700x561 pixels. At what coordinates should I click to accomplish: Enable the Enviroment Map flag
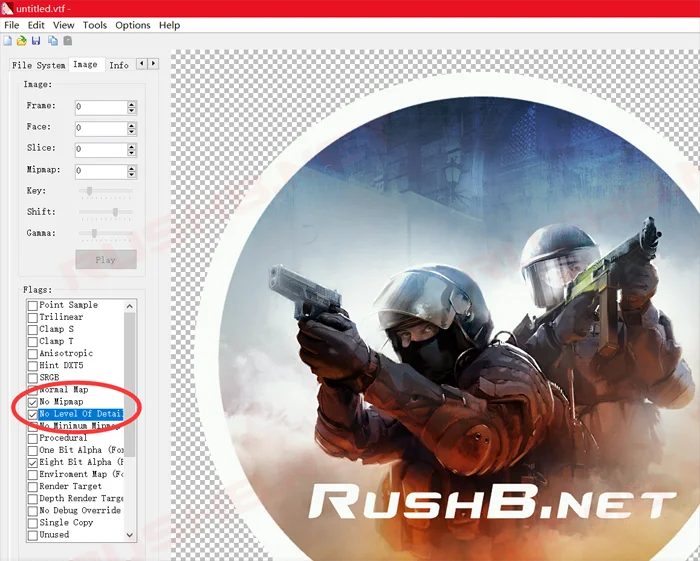click(x=33, y=475)
